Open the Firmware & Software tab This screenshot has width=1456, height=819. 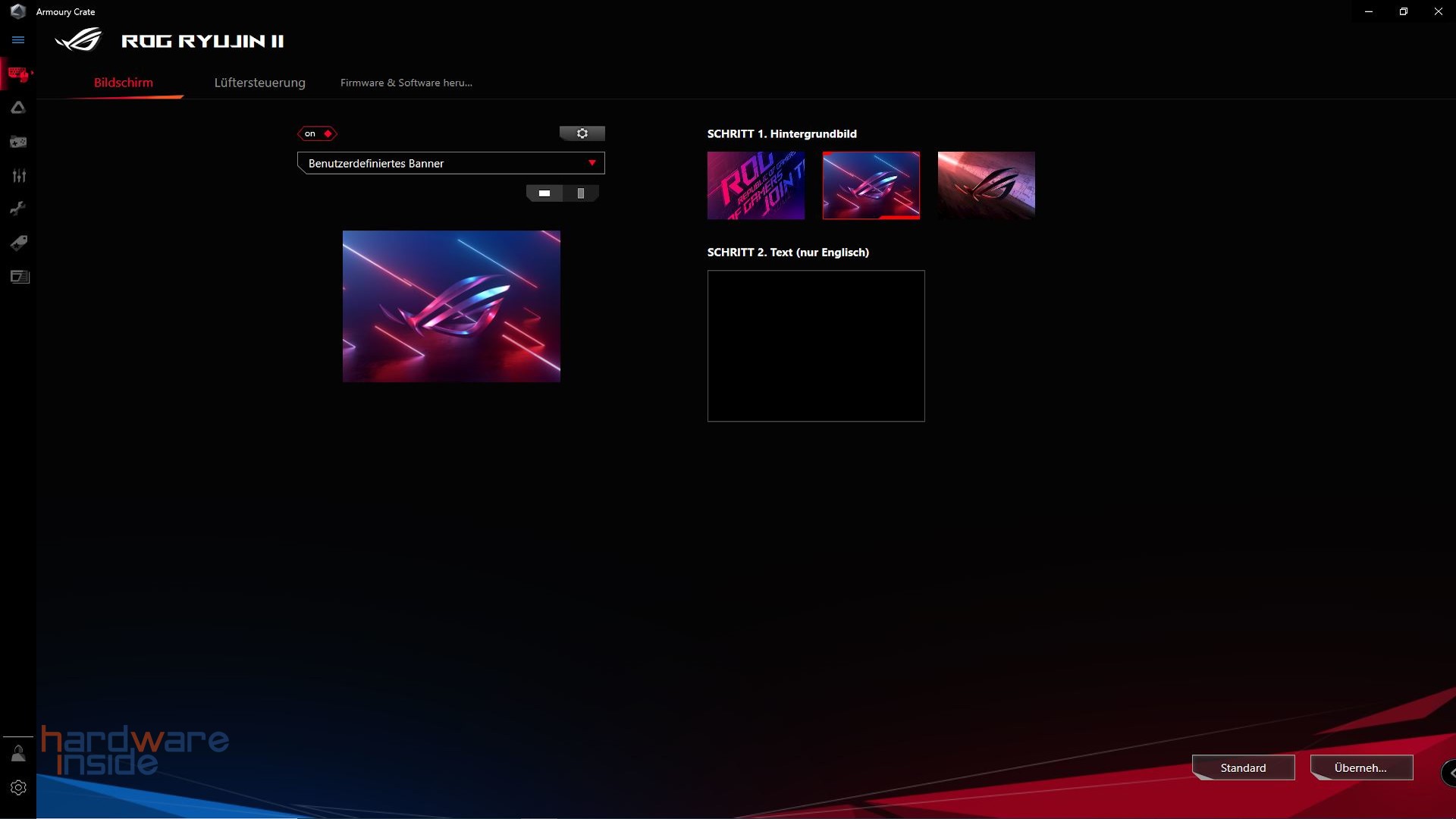[406, 83]
